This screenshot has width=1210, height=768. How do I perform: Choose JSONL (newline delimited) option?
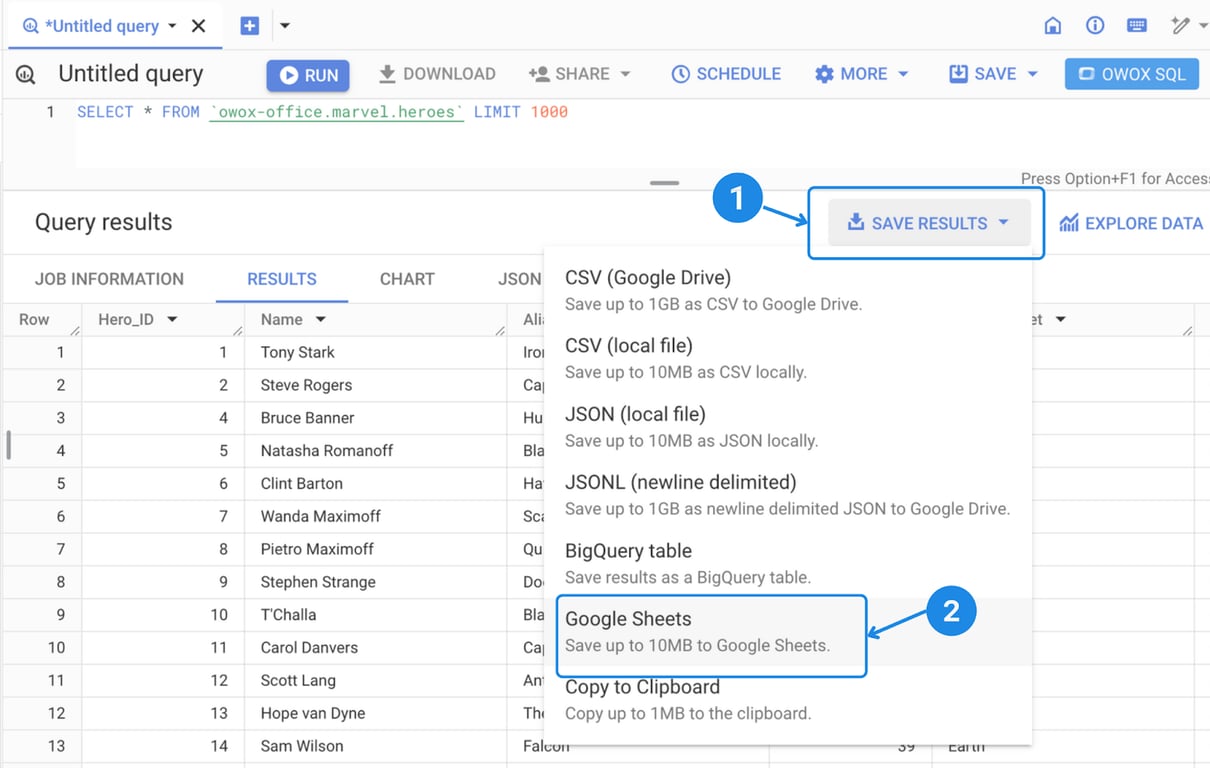pyautogui.click(x=788, y=495)
